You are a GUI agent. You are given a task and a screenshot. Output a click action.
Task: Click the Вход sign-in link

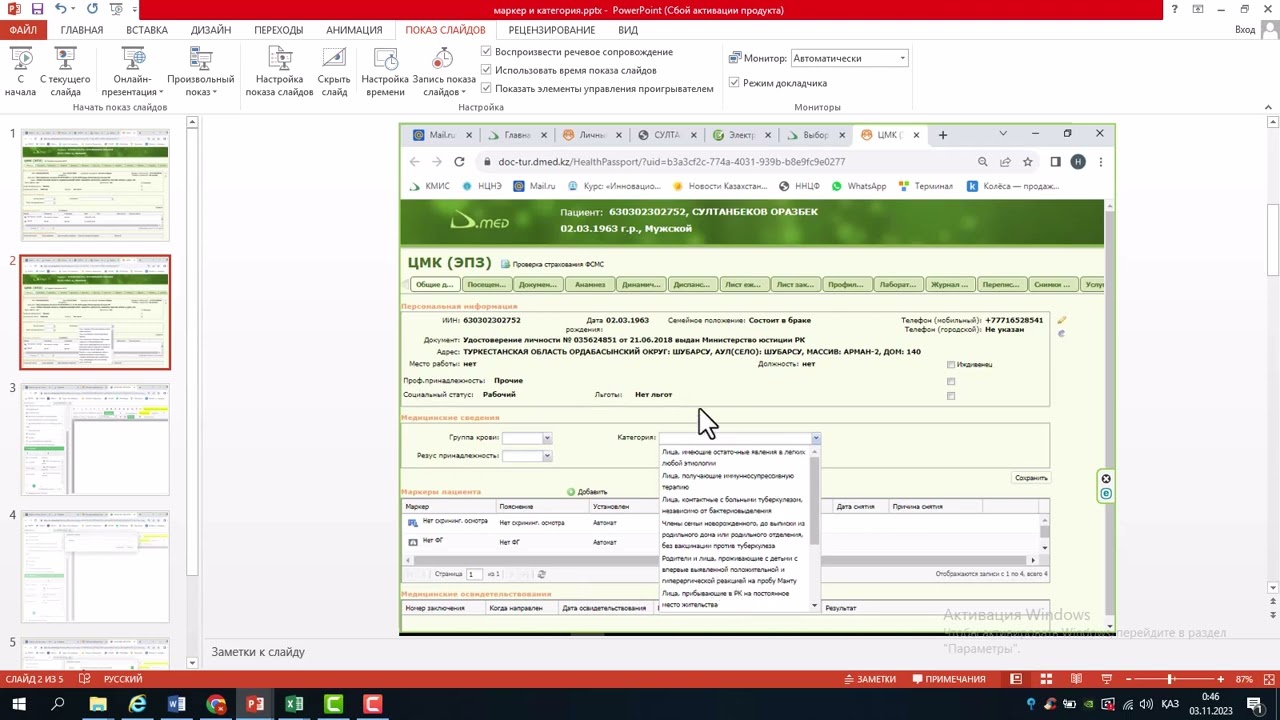tap(1244, 30)
